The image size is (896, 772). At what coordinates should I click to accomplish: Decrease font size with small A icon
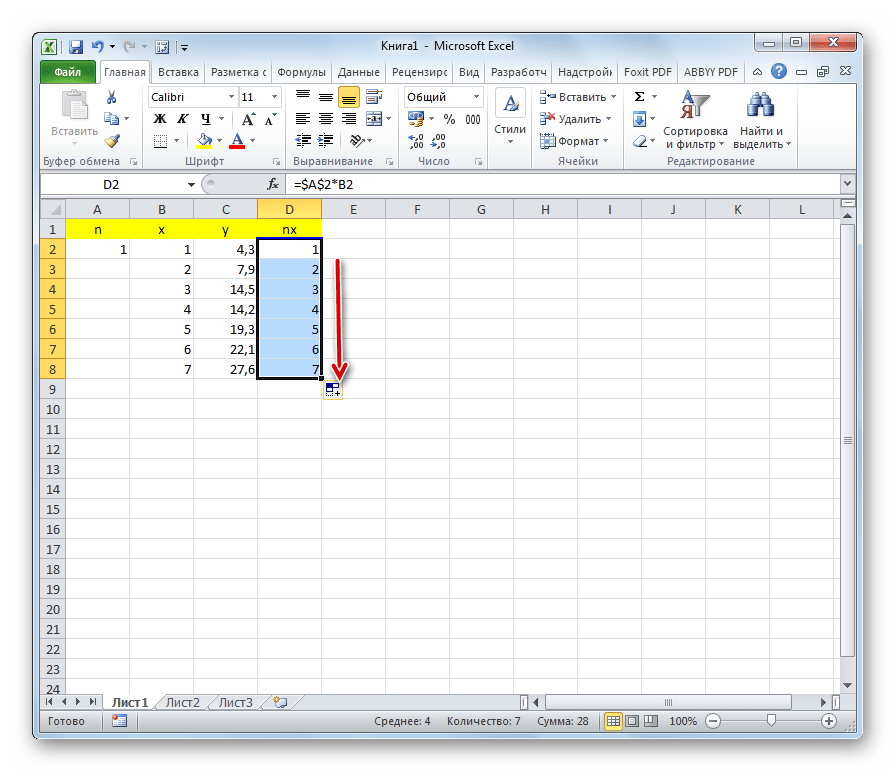[270, 119]
